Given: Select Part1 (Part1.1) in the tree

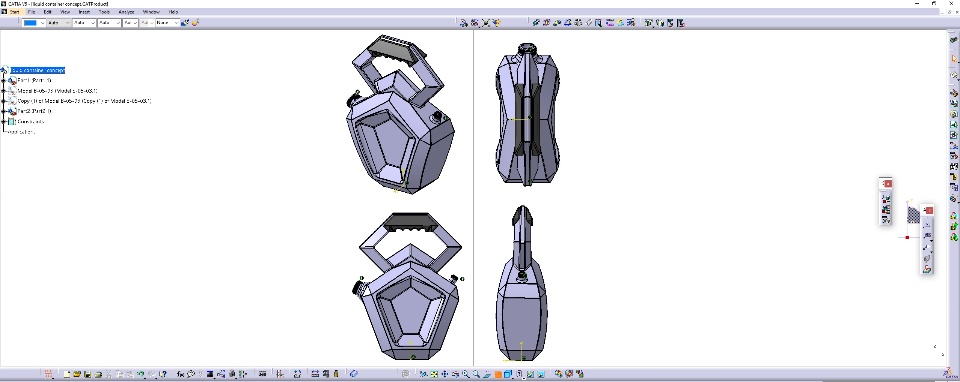Looking at the screenshot, I should [x=34, y=80].
